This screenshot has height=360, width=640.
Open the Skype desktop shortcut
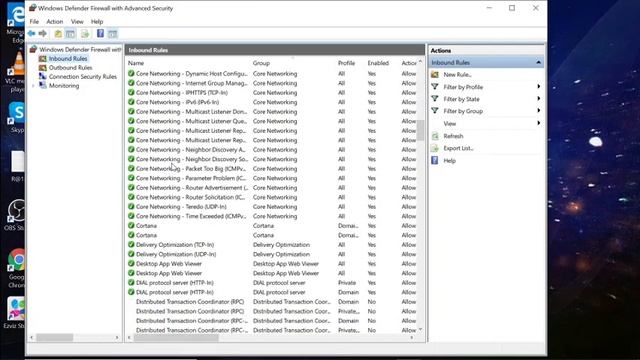(x=16, y=118)
